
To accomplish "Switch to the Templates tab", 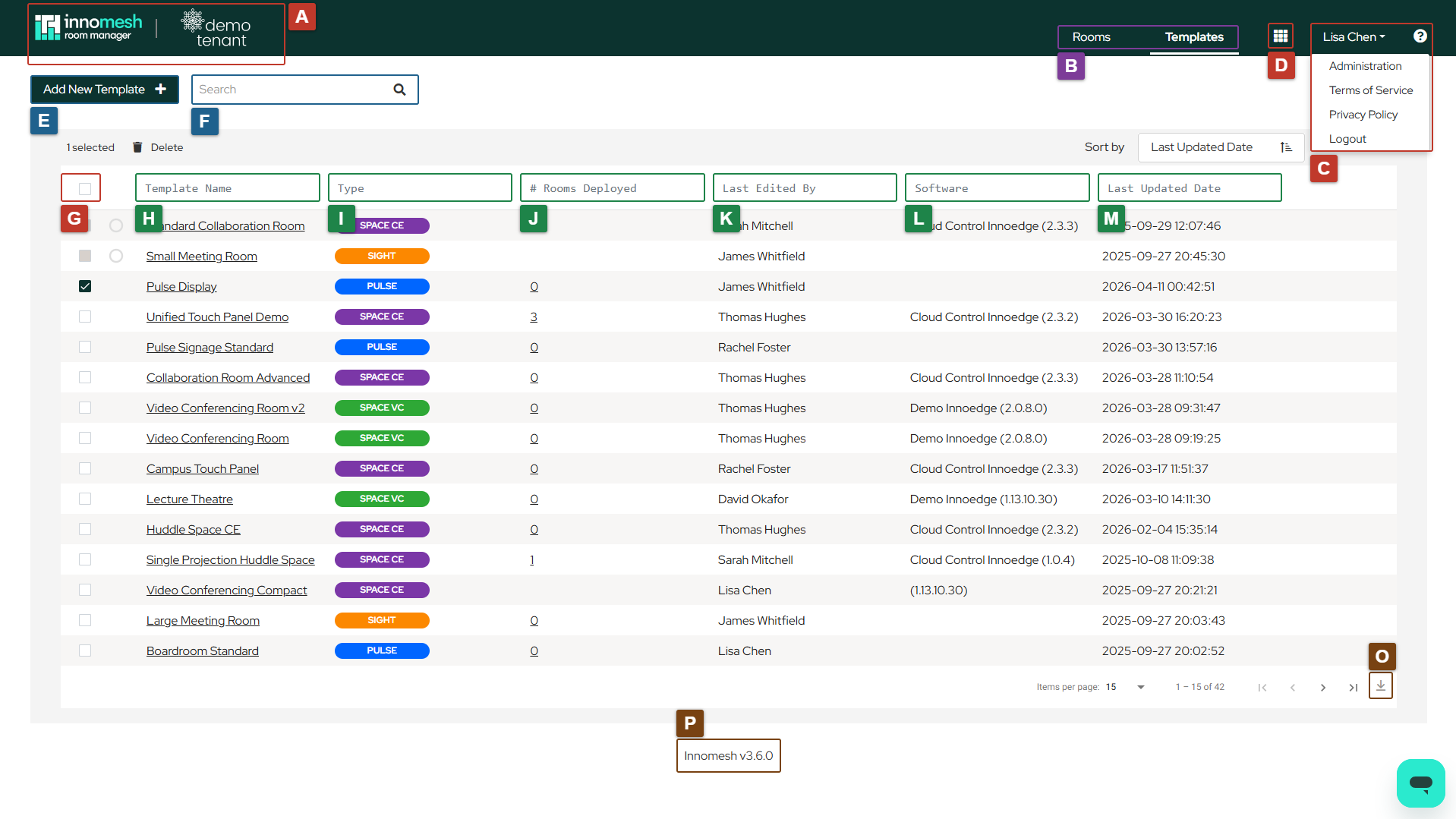I will [x=1194, y=36].
